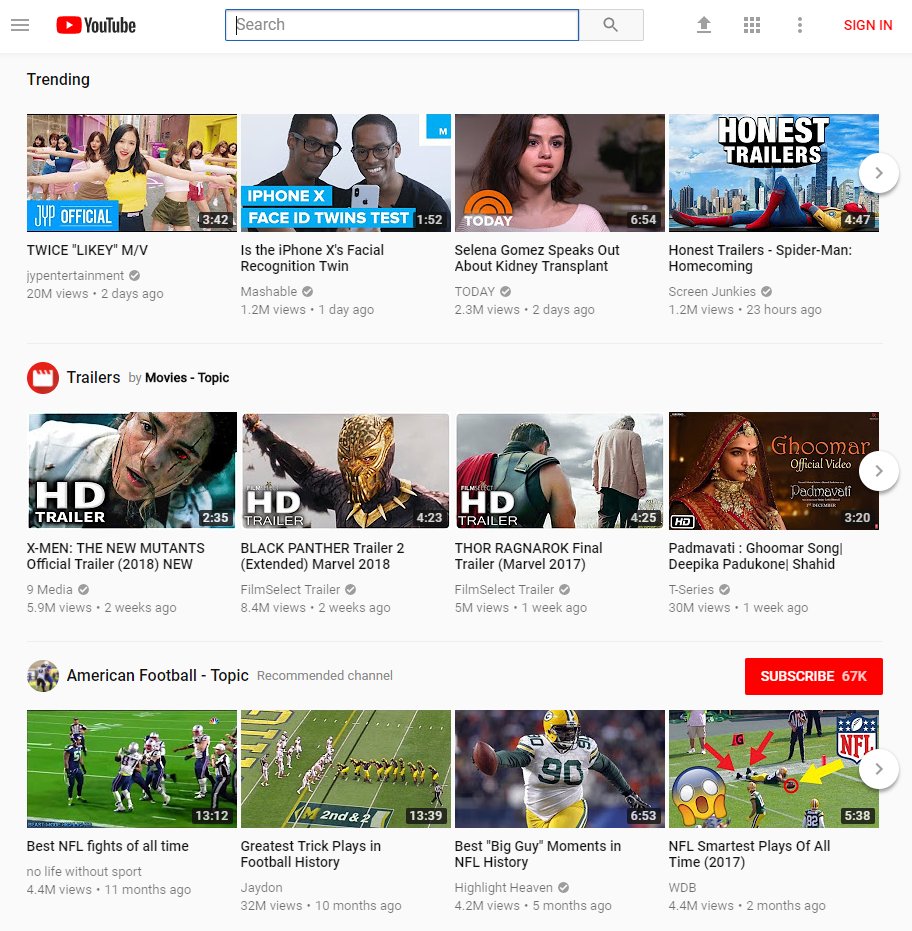
Task: Visit Jaydon channel
Action: point(262,888)
